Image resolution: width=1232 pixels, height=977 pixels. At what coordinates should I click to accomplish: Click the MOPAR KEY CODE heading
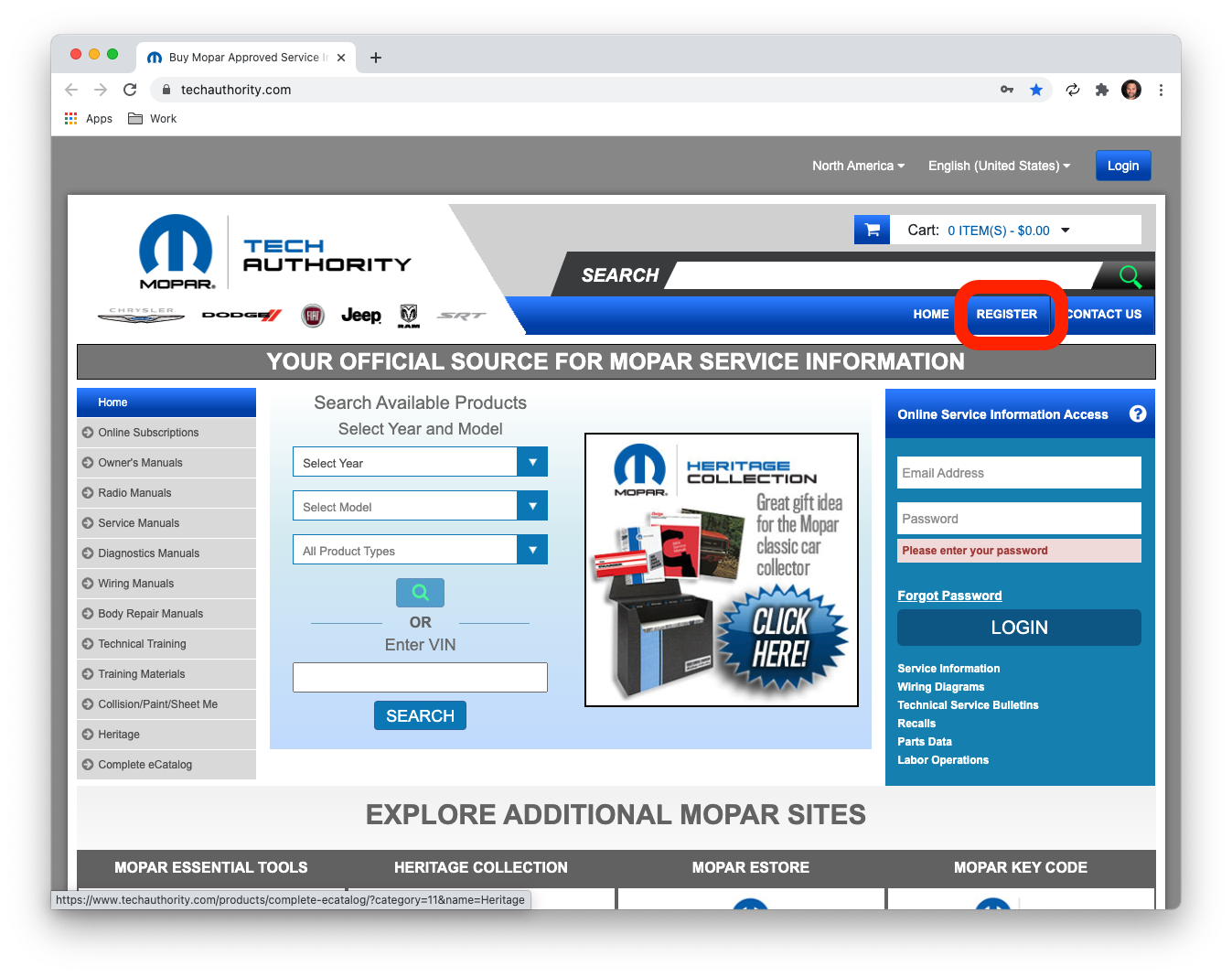click(x=1021, y=867)
